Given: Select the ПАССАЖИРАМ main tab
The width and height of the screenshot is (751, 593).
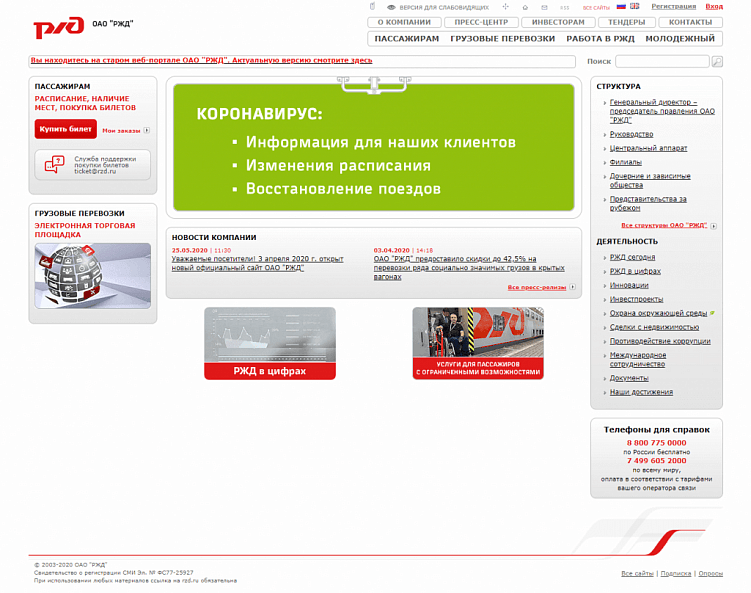Looking at the screenshot, I should pos(407,39).
